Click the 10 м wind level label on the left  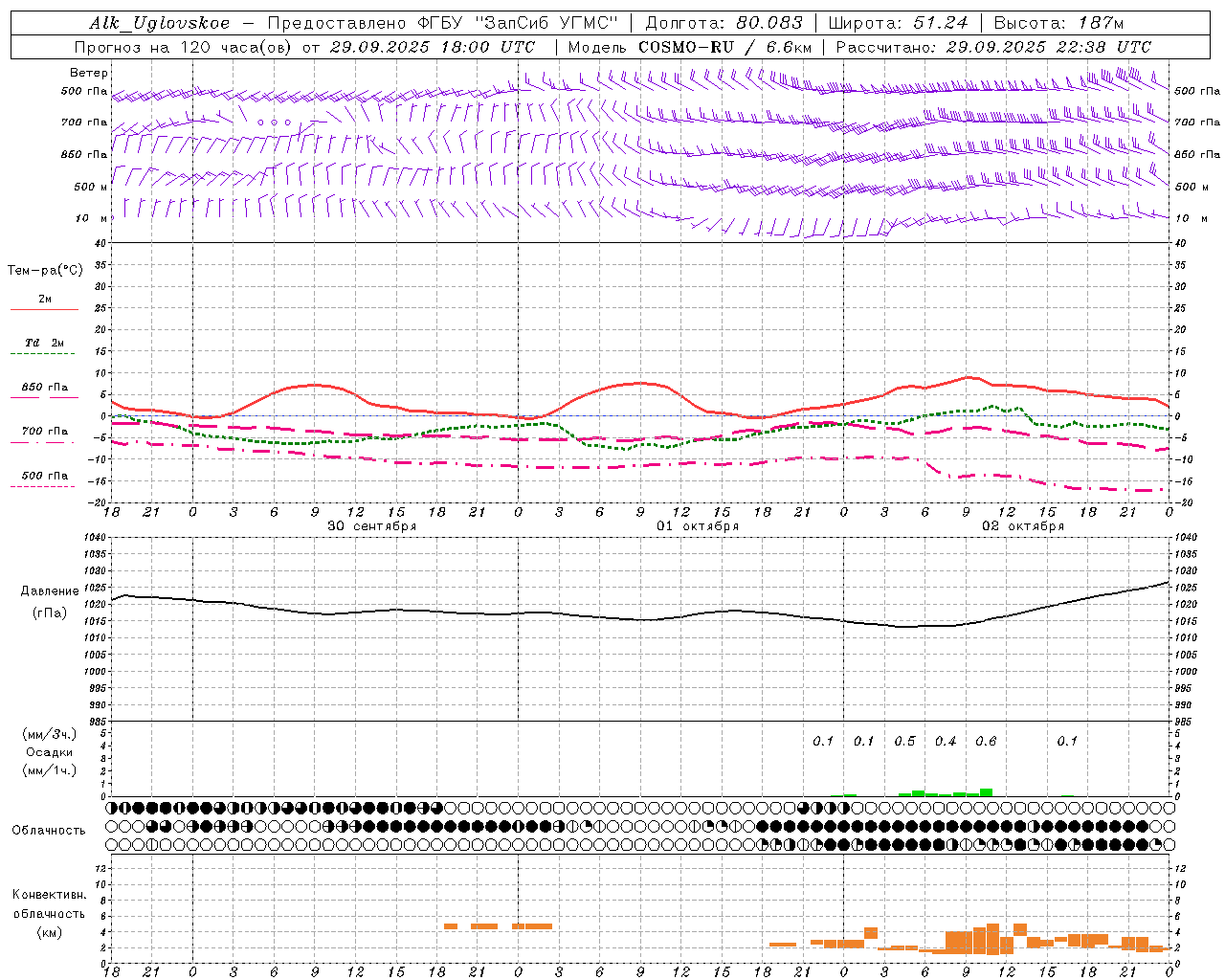click(89, 218)
